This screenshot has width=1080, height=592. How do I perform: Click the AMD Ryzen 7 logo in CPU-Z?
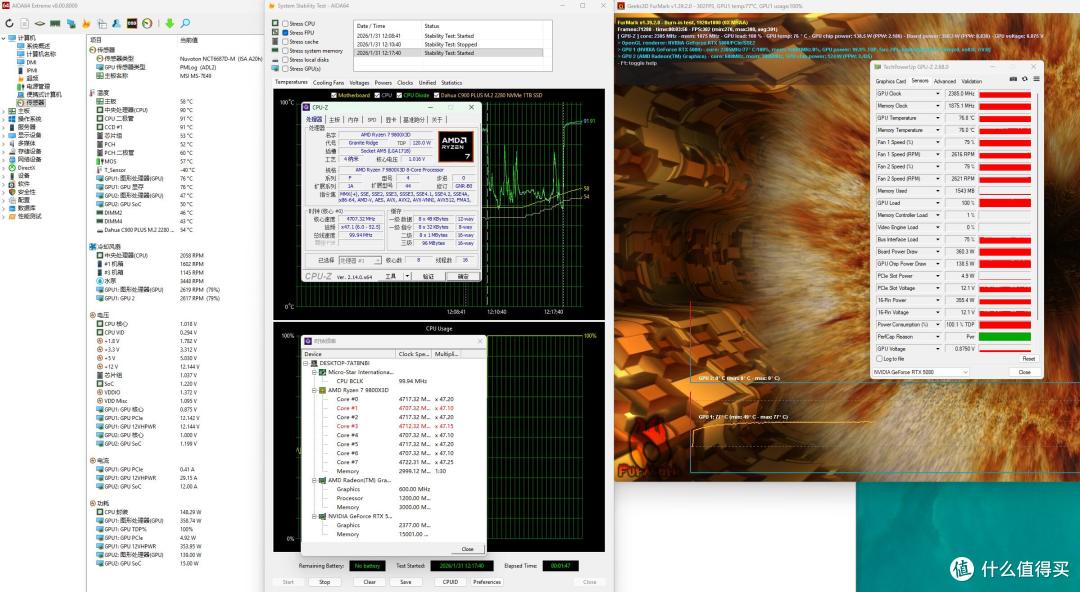point(455,146)
